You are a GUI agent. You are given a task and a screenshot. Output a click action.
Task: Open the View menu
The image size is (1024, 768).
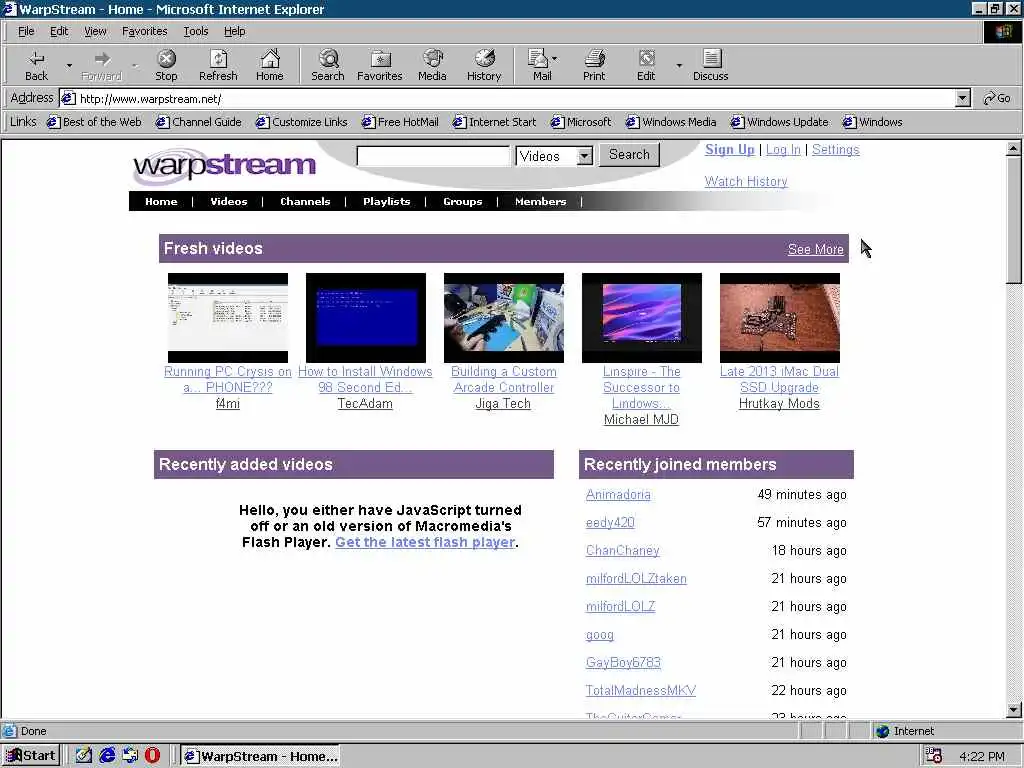[x=95, y=31]
